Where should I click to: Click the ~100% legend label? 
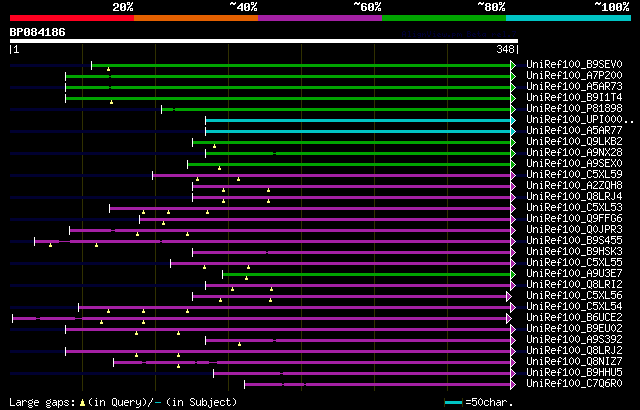tap(611, 7)
